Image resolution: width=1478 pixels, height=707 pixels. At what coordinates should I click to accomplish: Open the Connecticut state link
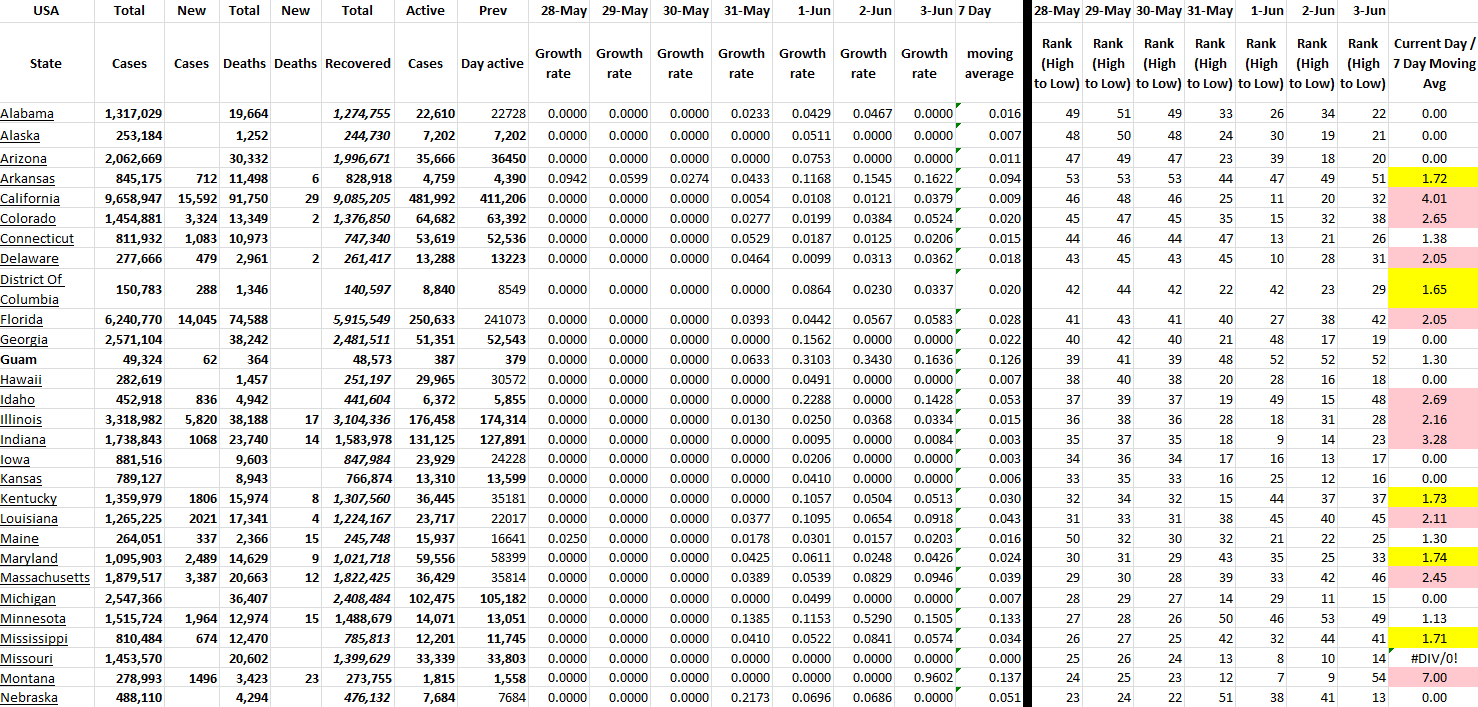click(x=37, y=239)
